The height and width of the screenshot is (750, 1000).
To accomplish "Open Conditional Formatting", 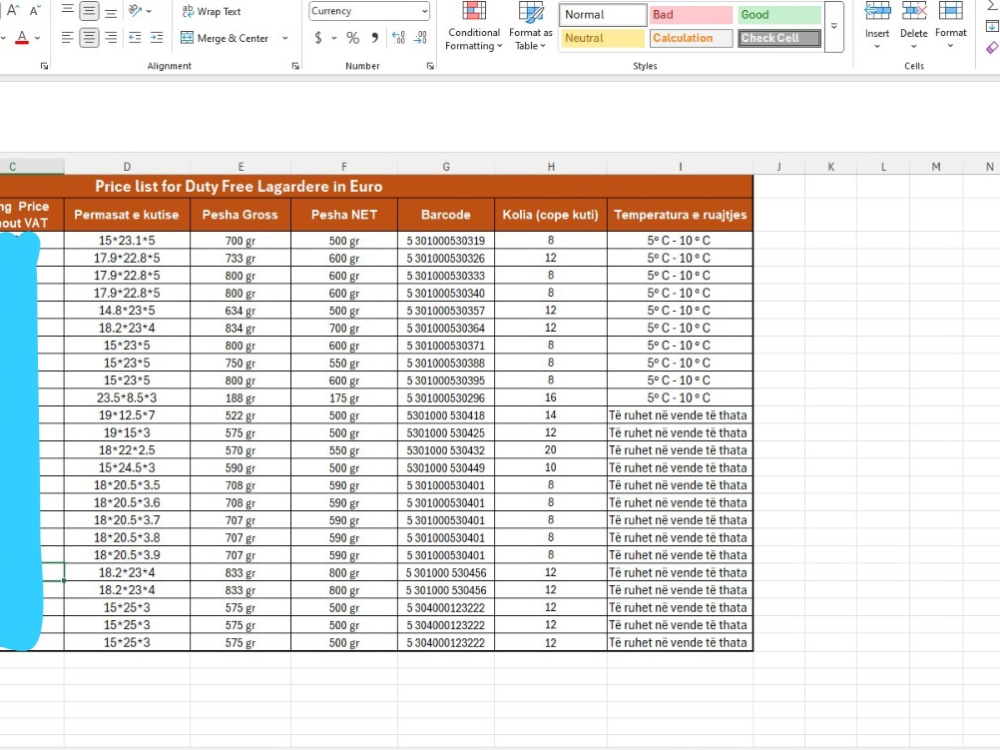I will click(473, 27).
